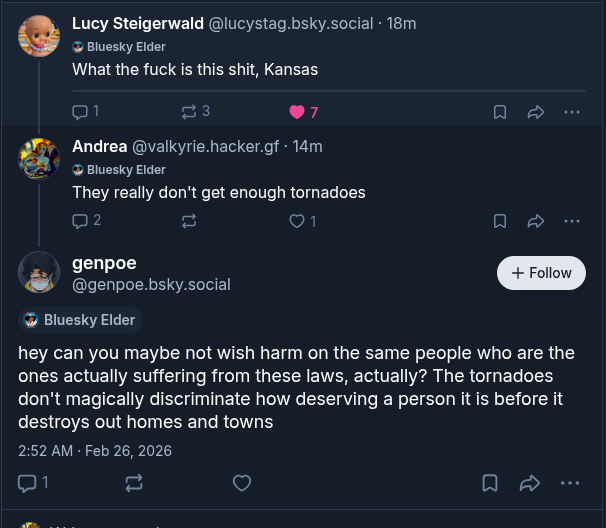Share Andrea's tornadoes post

click(x=535, y=220)
